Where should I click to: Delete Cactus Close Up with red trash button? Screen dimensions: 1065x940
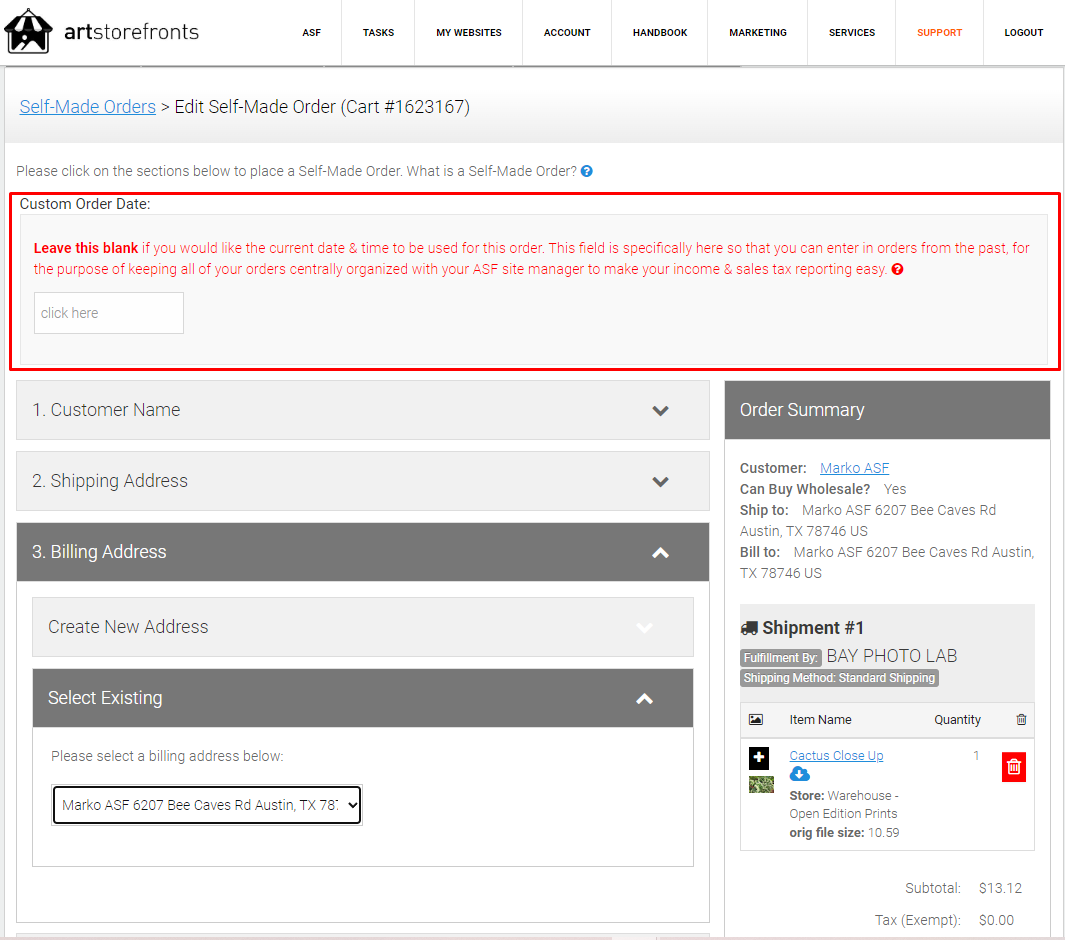[1013, 767]
